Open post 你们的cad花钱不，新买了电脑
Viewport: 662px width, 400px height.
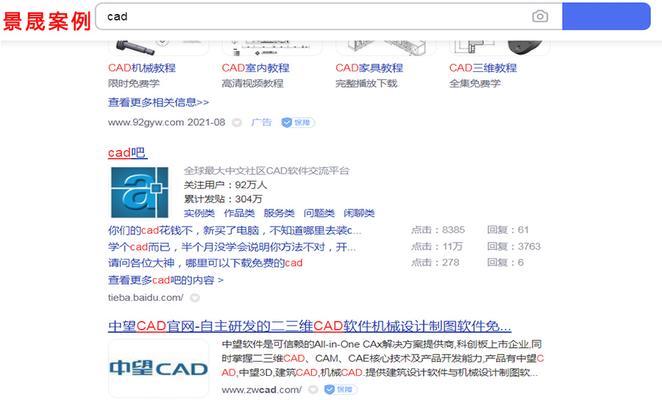[235, 231]
